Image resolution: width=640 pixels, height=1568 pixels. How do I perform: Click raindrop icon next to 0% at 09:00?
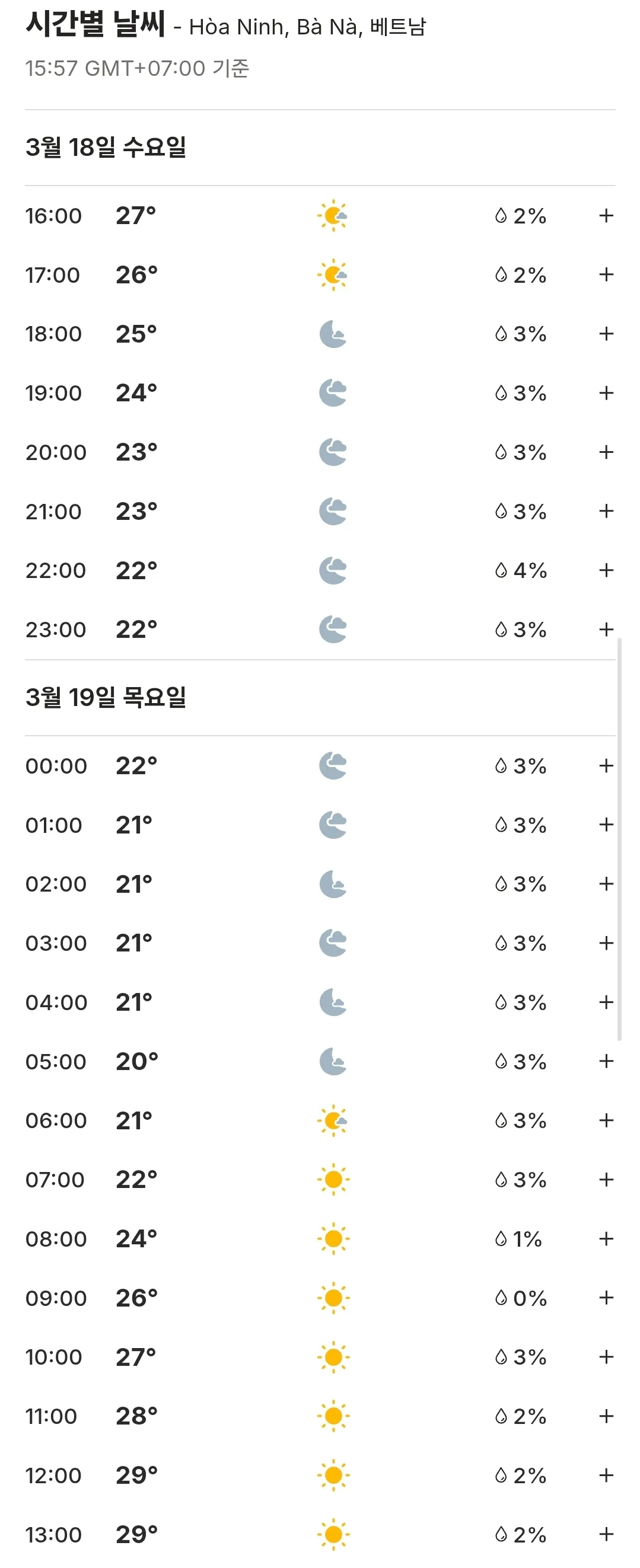tap(501, 1298)
